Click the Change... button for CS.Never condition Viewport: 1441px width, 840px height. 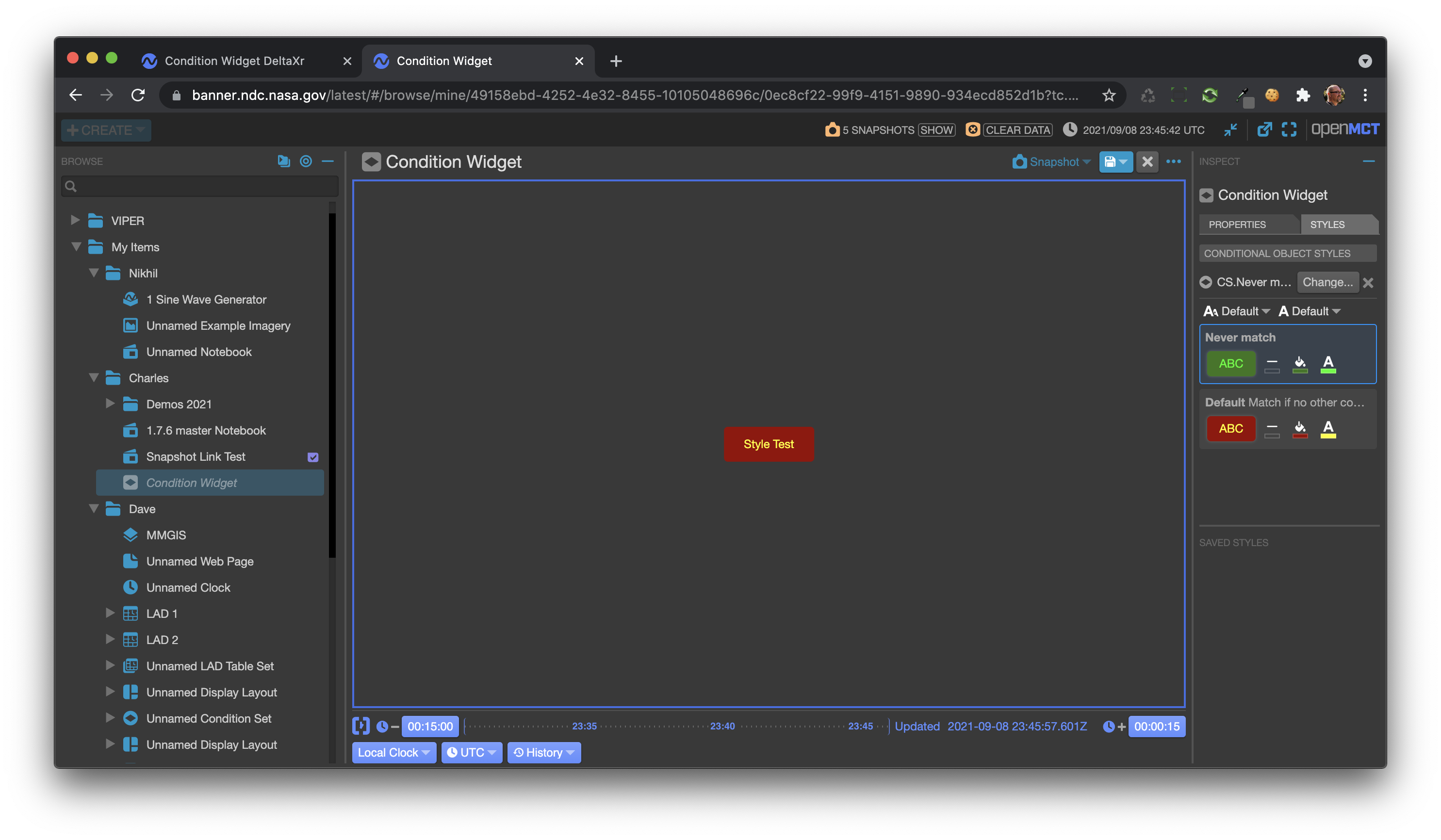tap(1328, 282)
